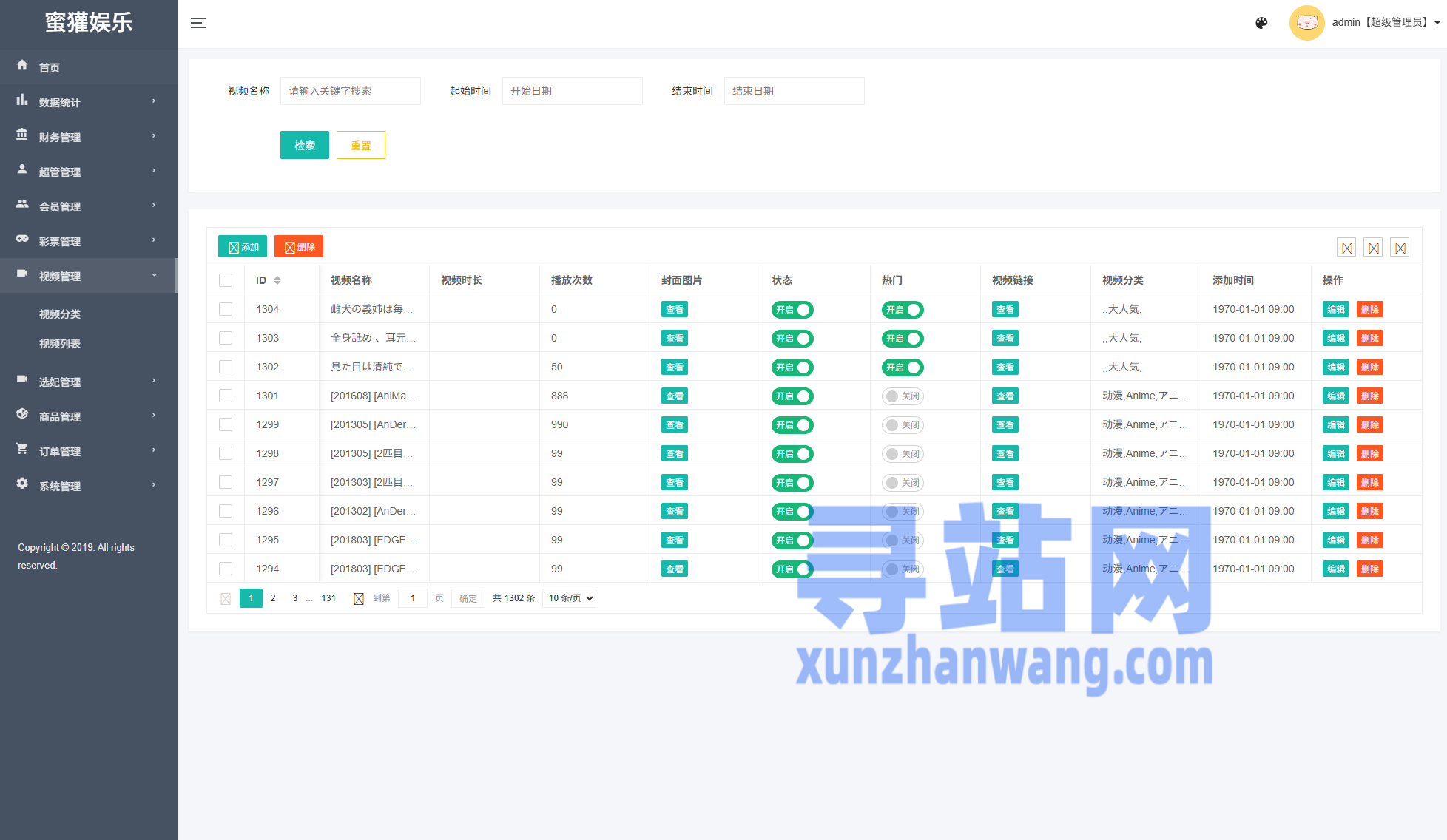Enable 热门 switch for row 1301
The height and width of the screenshot is (840, 1447).
click(902, 396)
